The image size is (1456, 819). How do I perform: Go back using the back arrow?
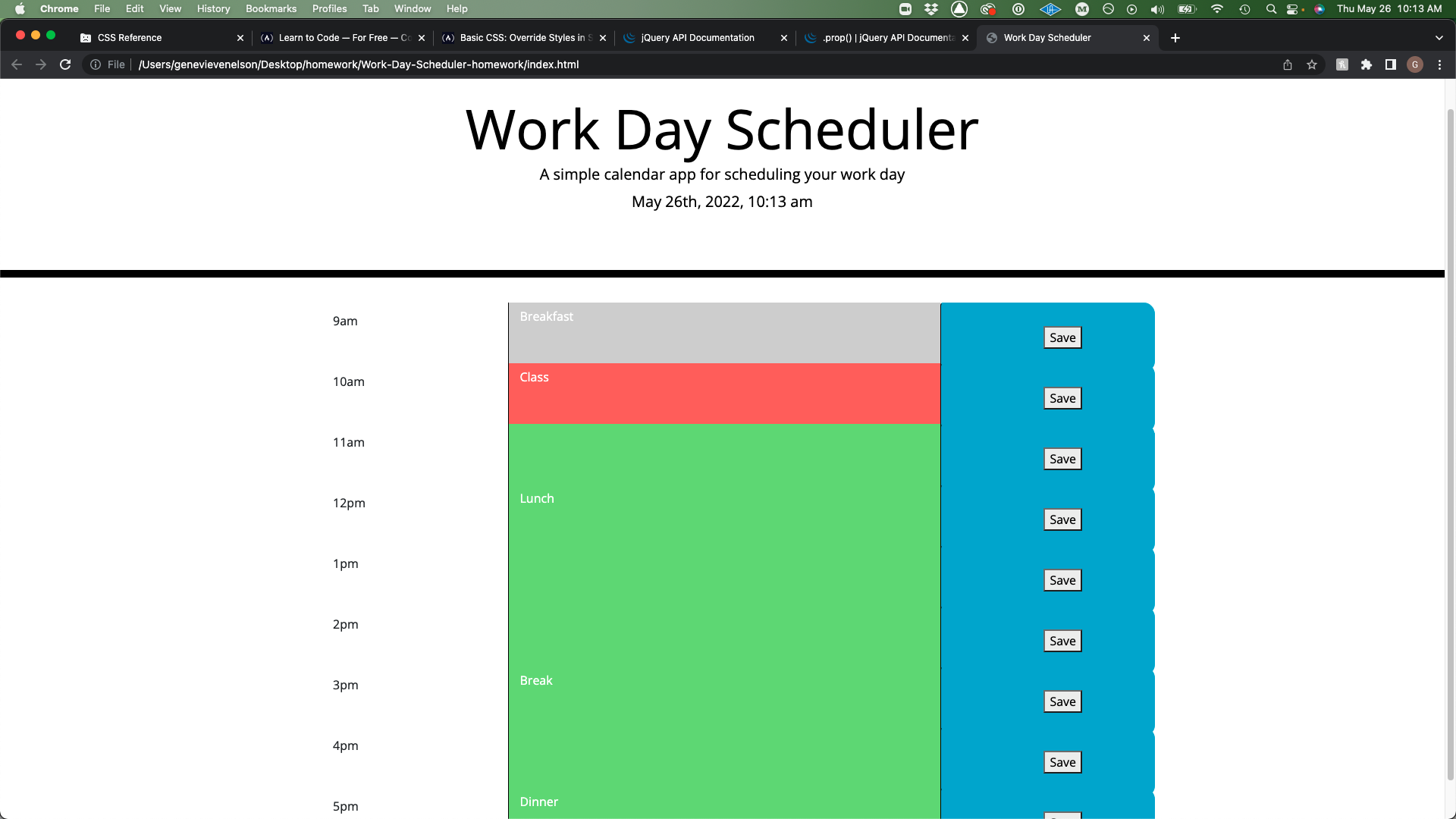click(x=17, y=64)
